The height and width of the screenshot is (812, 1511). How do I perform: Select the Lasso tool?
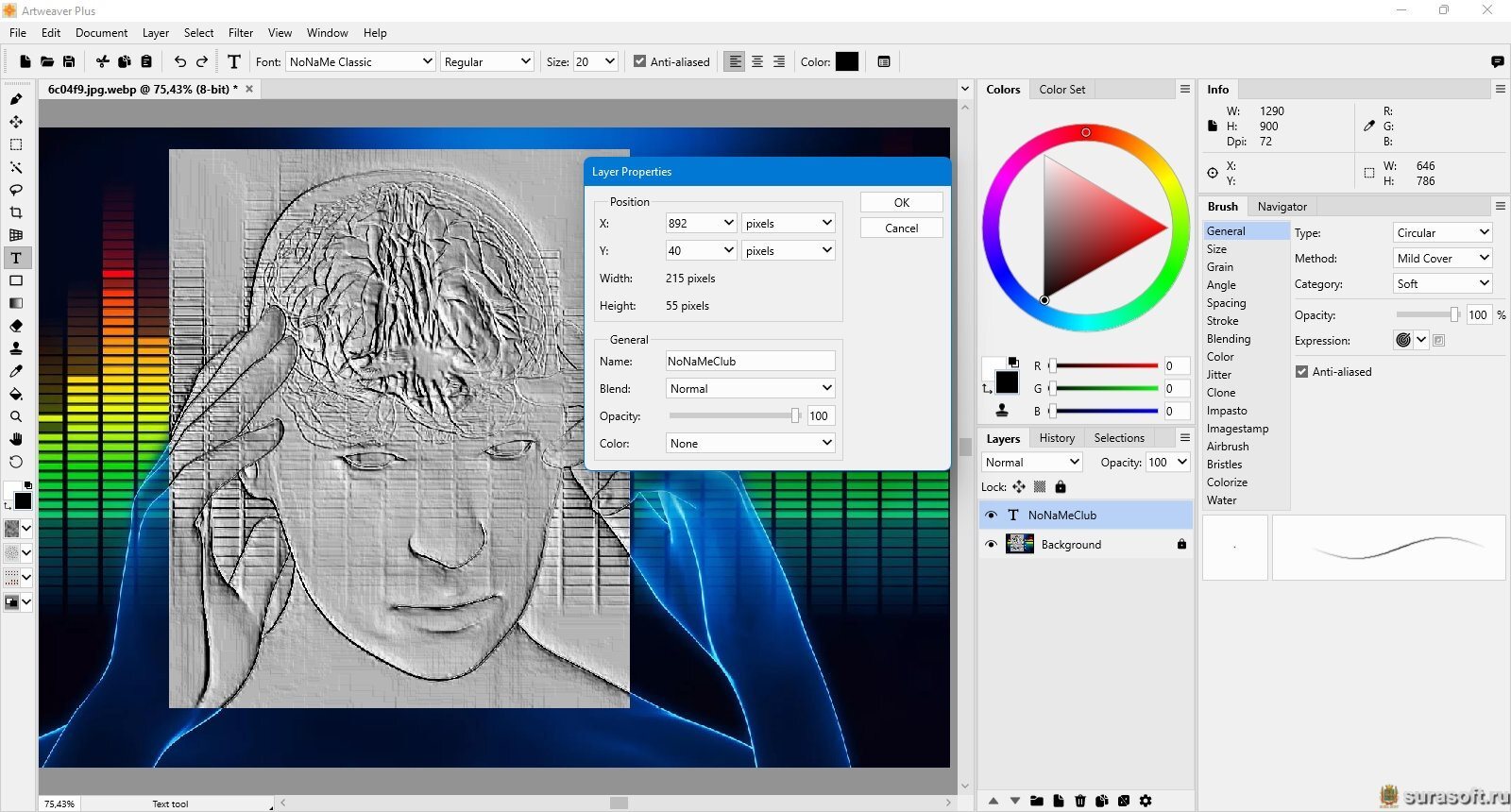pyautogui.click(x=16, y=190)
